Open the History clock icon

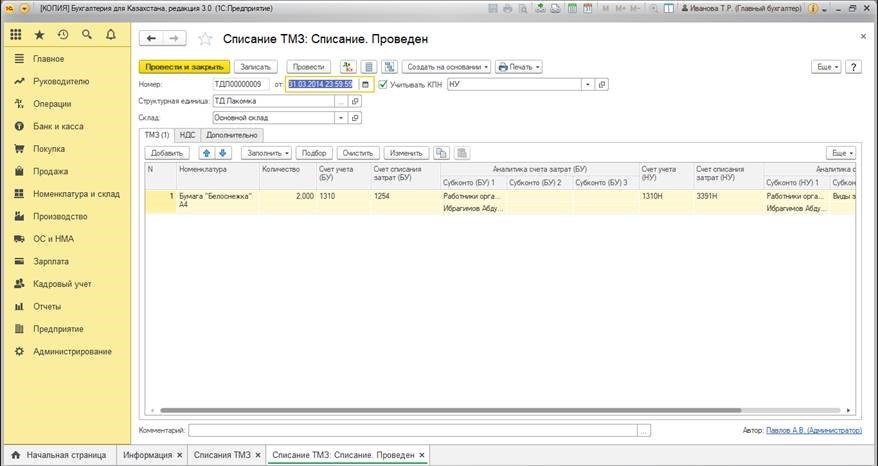coord(63,35)
